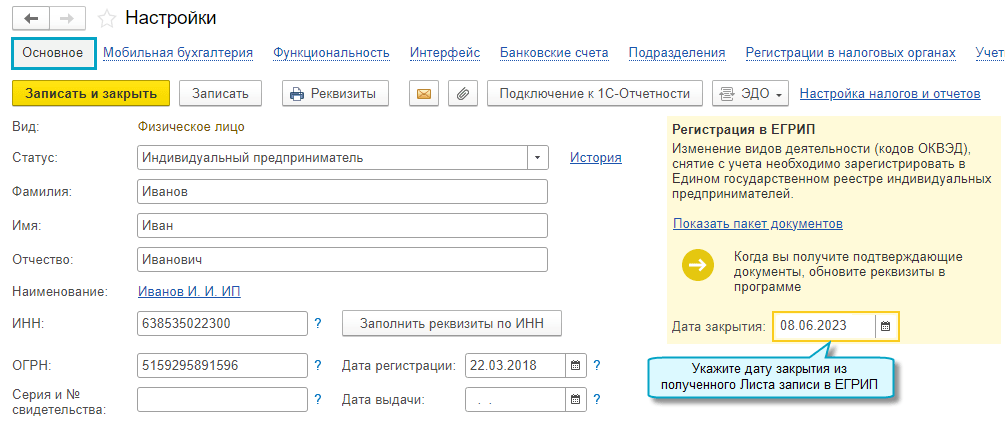
Task: Click question mark help next to ИНН
Action: point(318,324)
